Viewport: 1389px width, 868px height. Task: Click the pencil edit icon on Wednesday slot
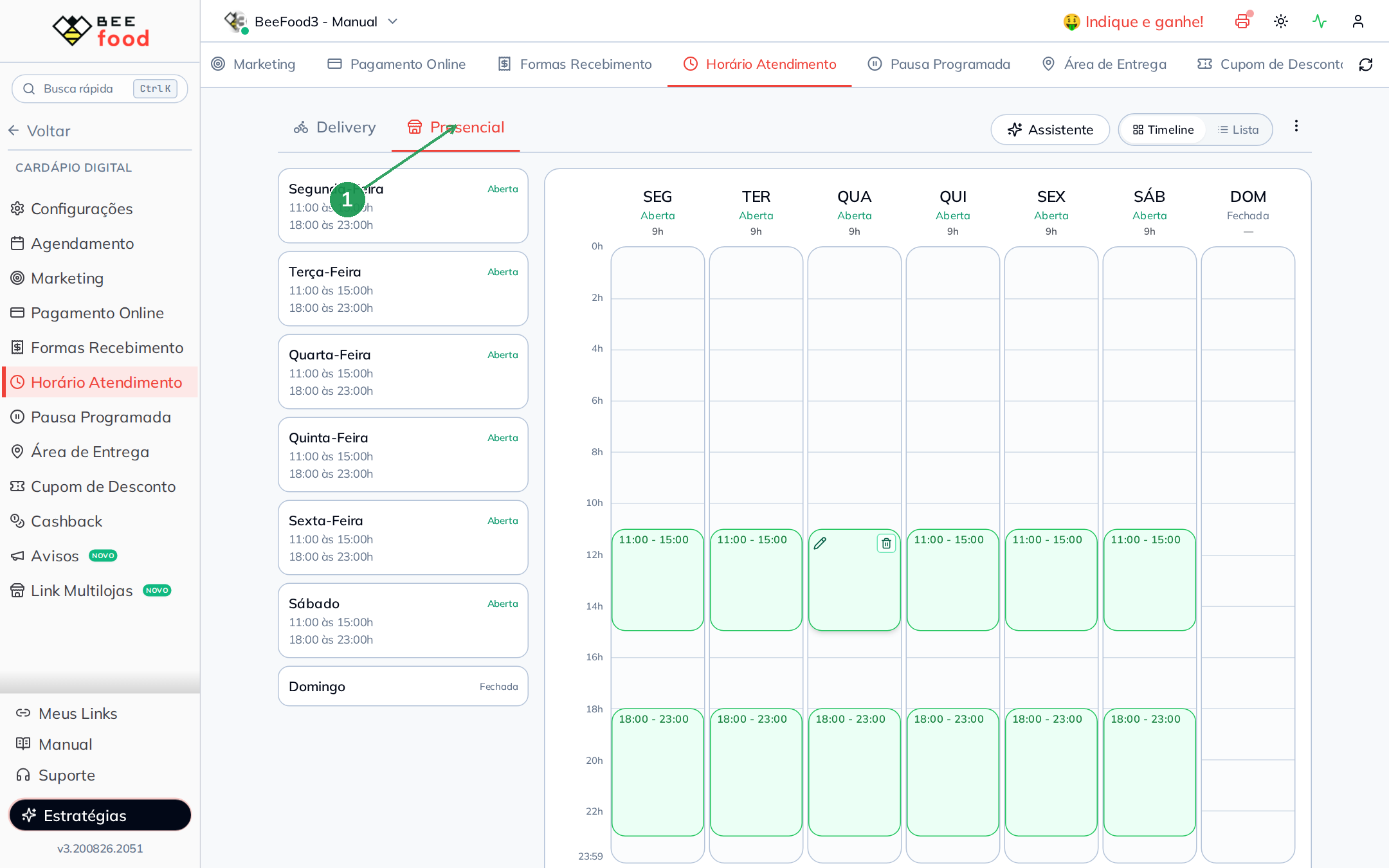click(x=820, y=543)
